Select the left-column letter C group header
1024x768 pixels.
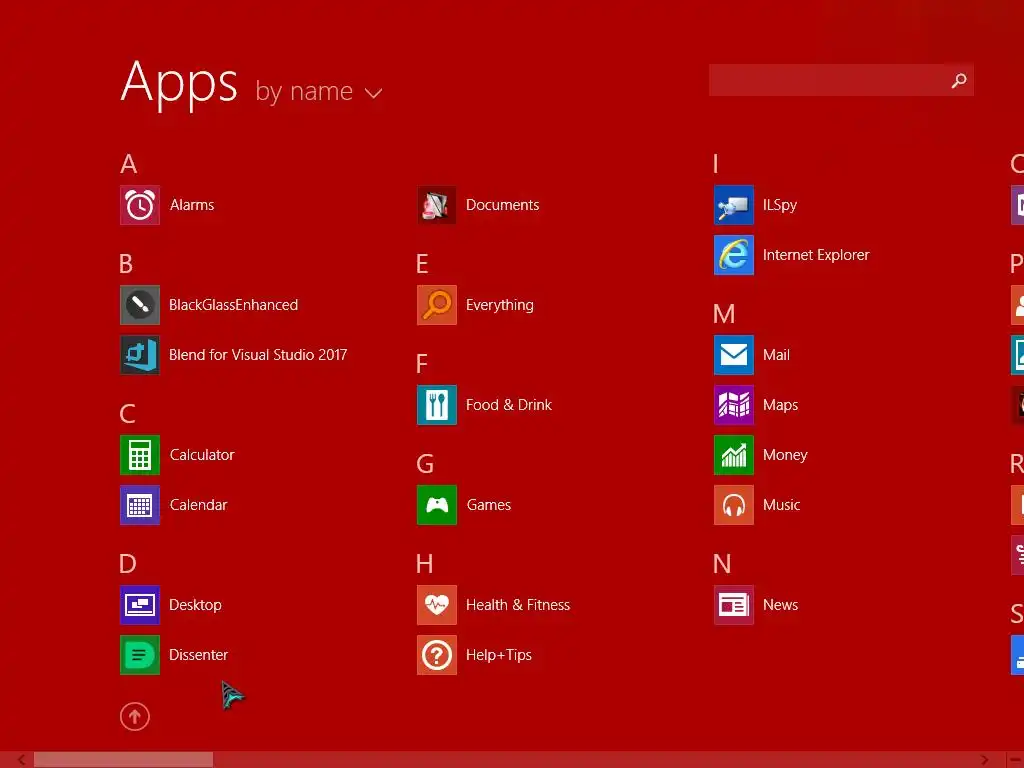[x=127, y=414]
